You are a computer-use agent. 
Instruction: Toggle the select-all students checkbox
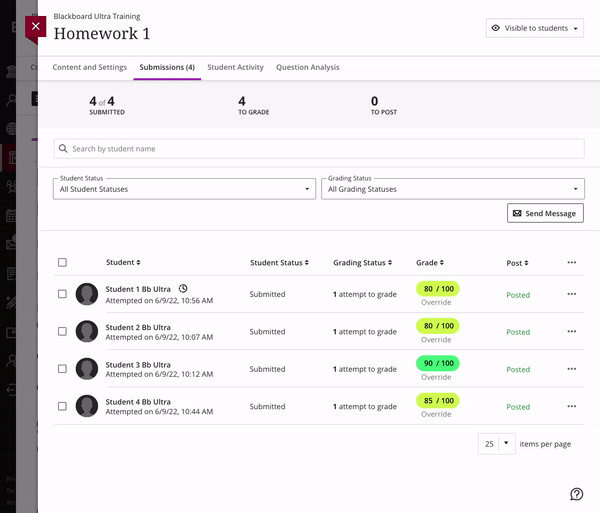pos(62,262)
